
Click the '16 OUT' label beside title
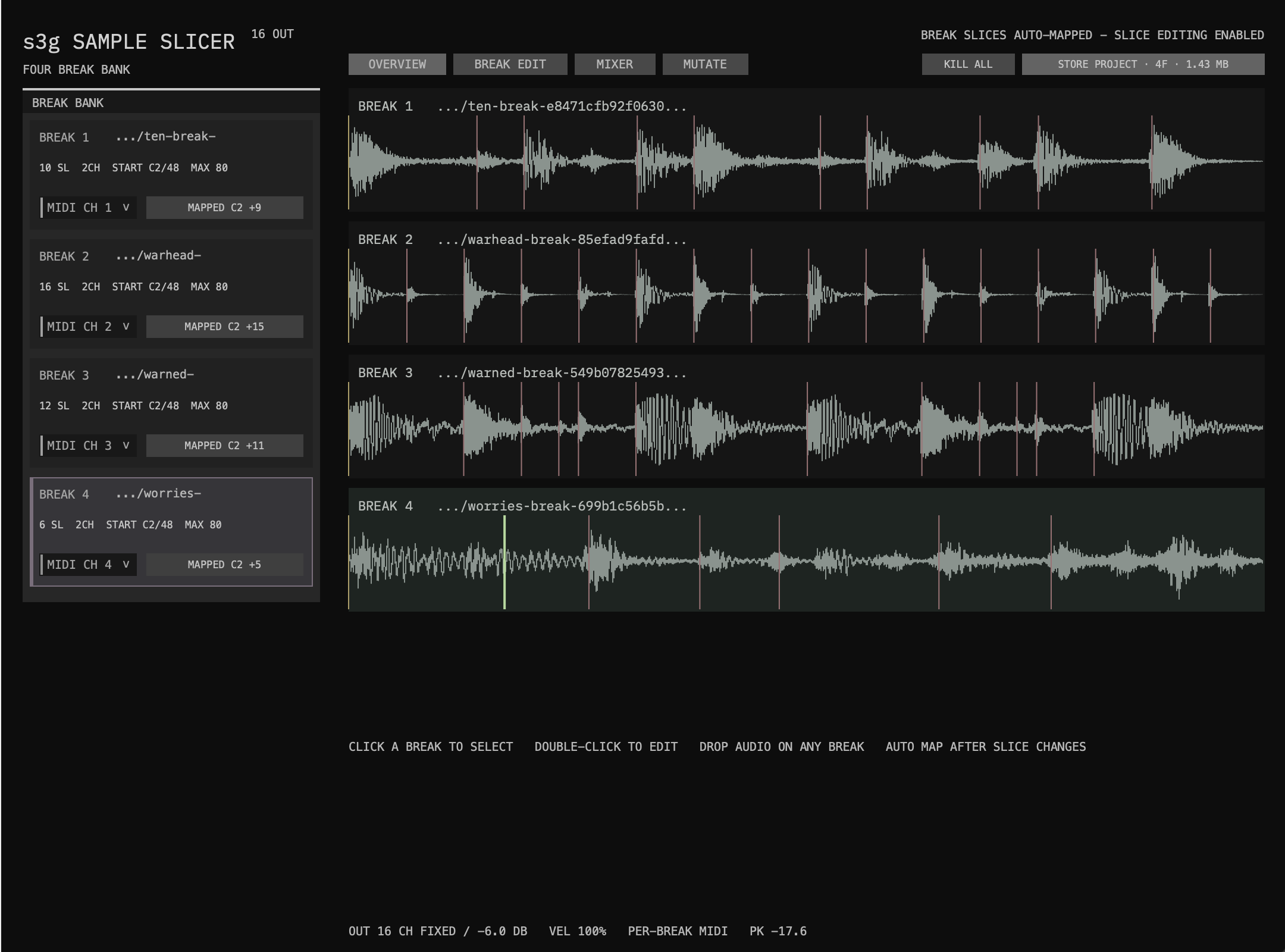coord(272,34)
